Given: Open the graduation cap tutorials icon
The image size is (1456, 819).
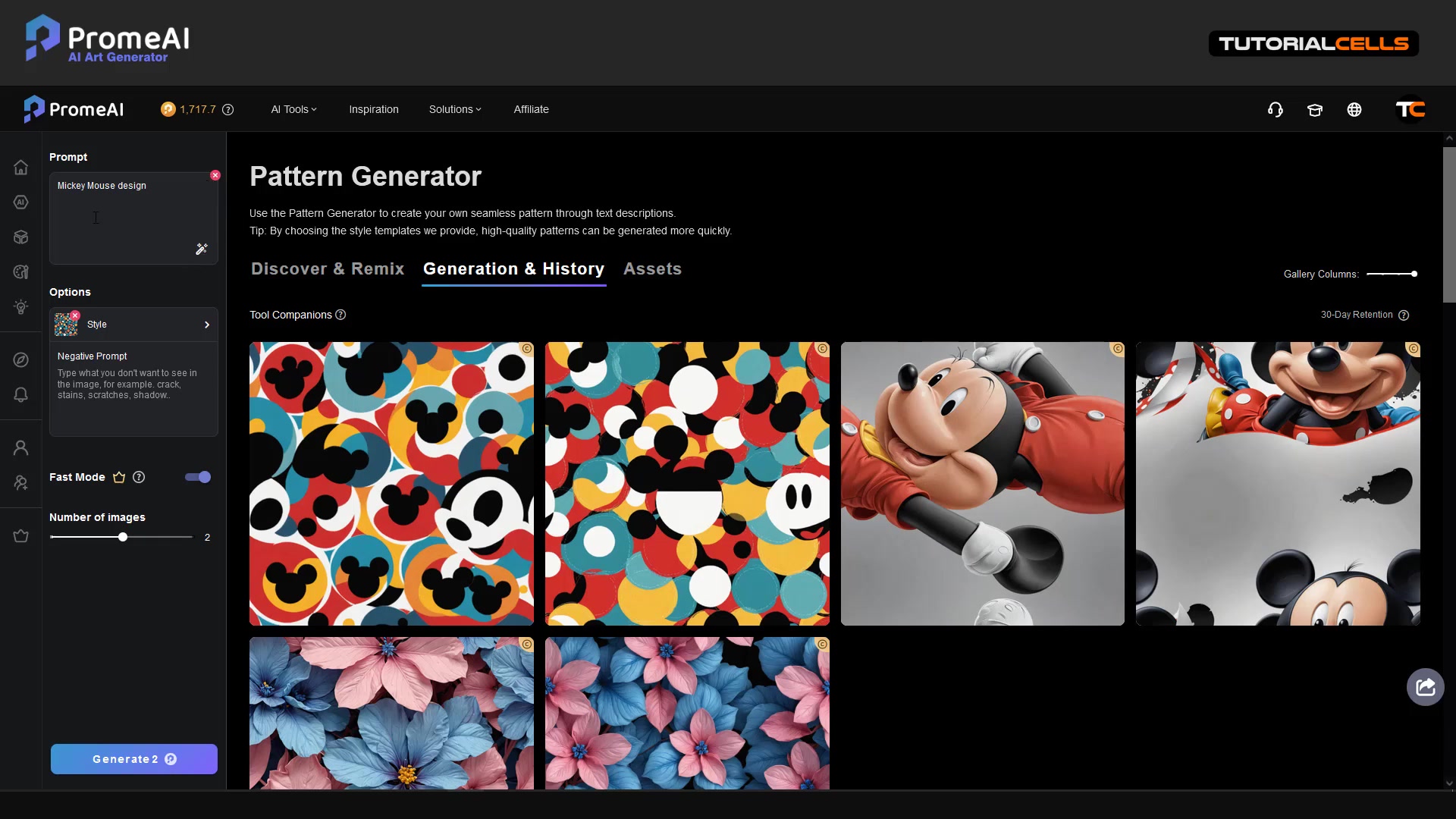Looking at the screenshot, I should tap(1315, 110).
